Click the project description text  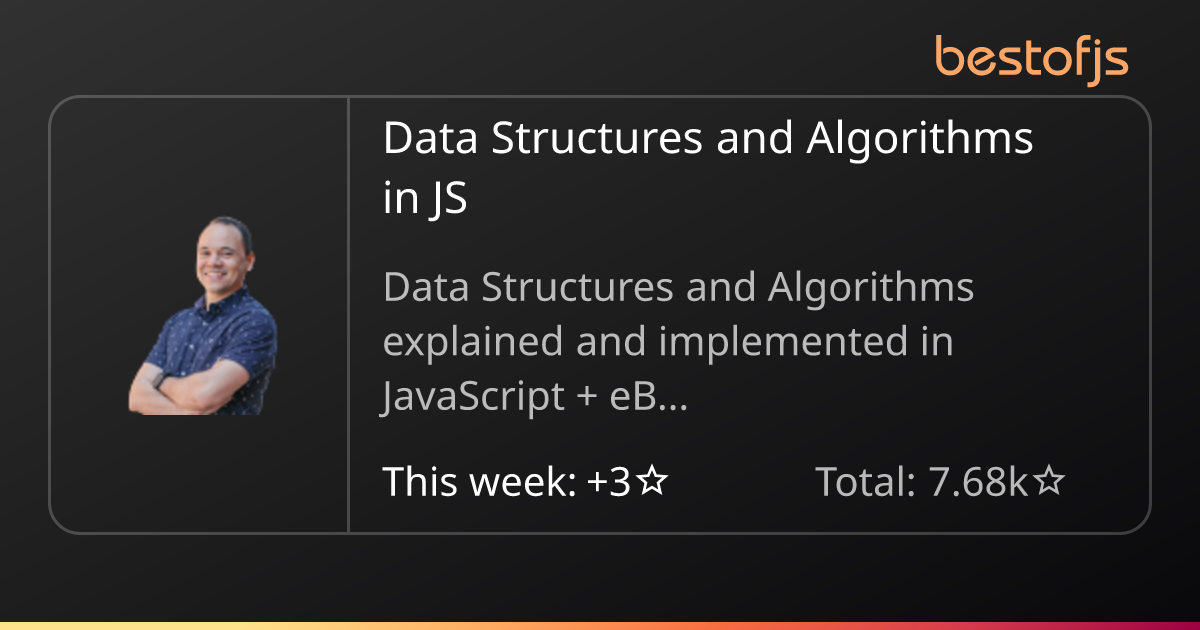pos(679,343)
